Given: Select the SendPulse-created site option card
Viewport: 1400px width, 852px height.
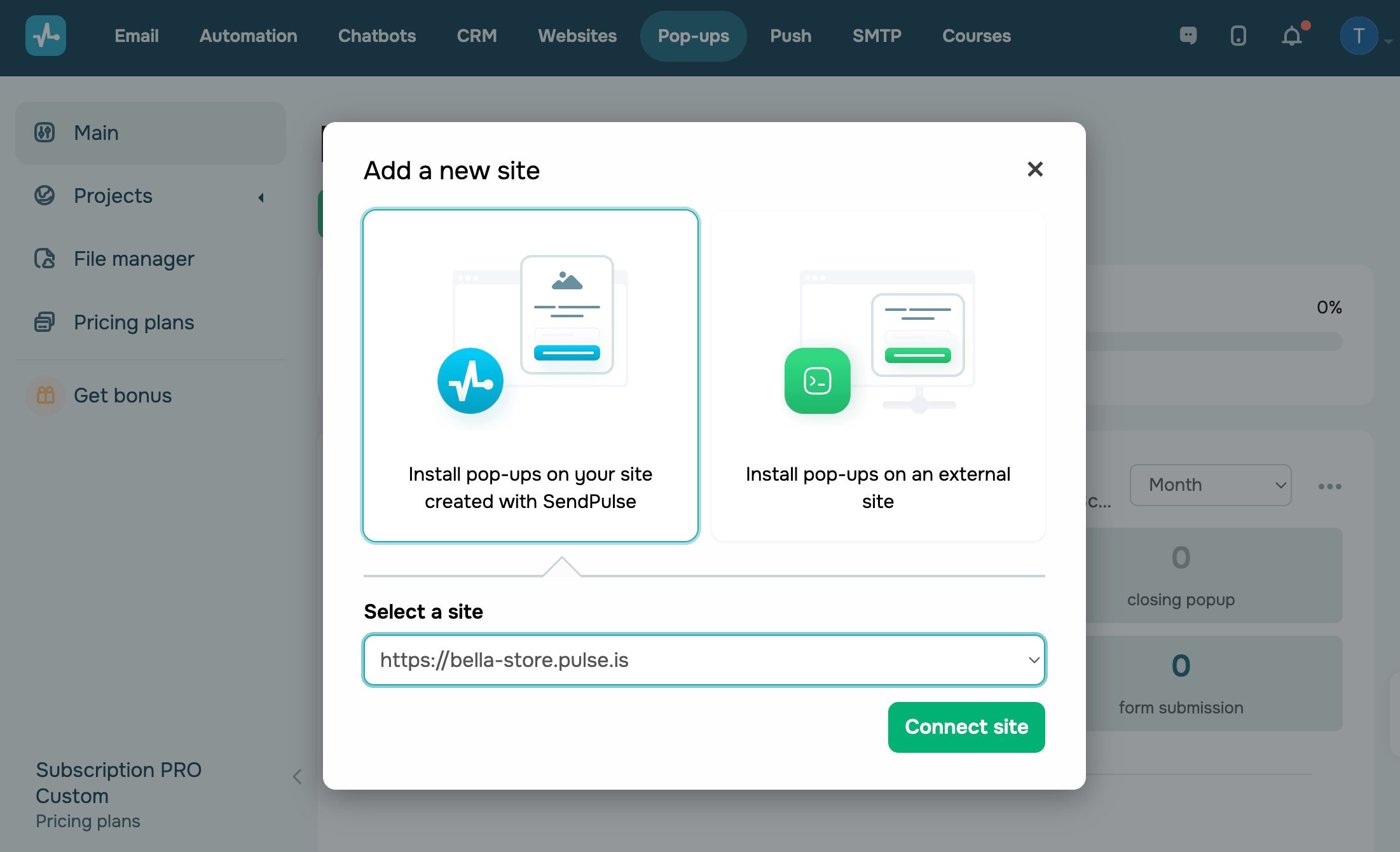Looking at the screenshot, I should click(530, 376).
